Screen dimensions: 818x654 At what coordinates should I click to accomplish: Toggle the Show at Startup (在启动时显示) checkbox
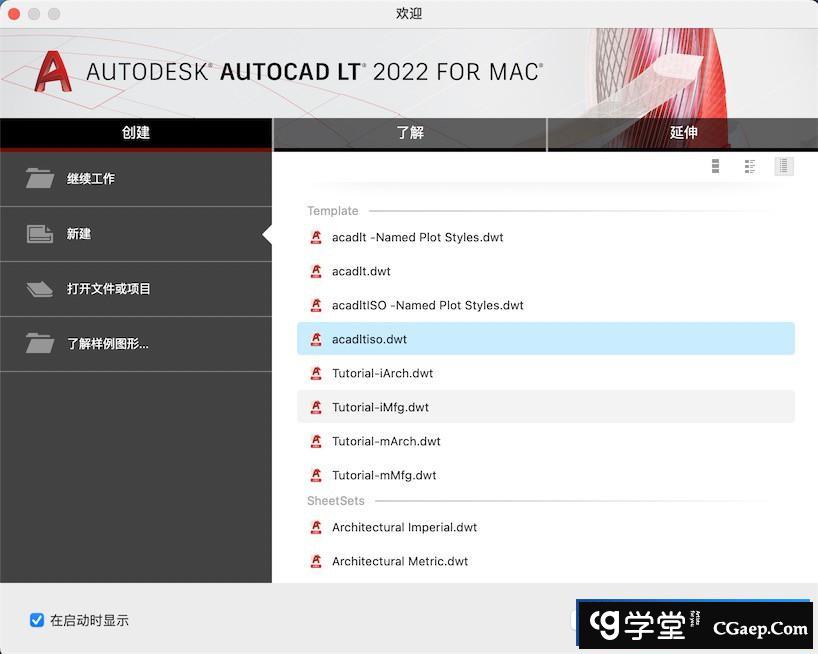[37, 620]
